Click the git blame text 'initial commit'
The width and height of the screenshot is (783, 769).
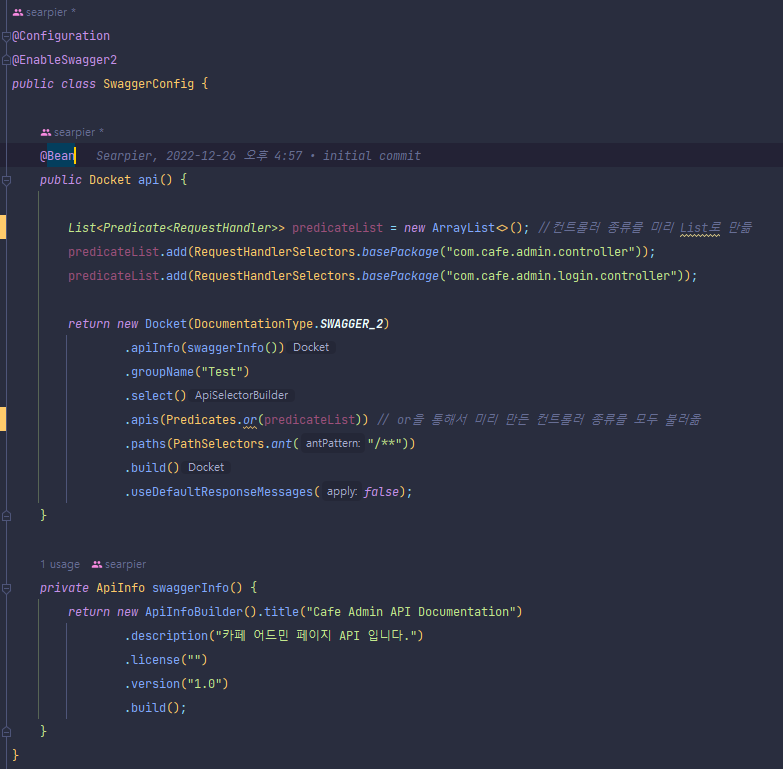click(x=372, y=156)
